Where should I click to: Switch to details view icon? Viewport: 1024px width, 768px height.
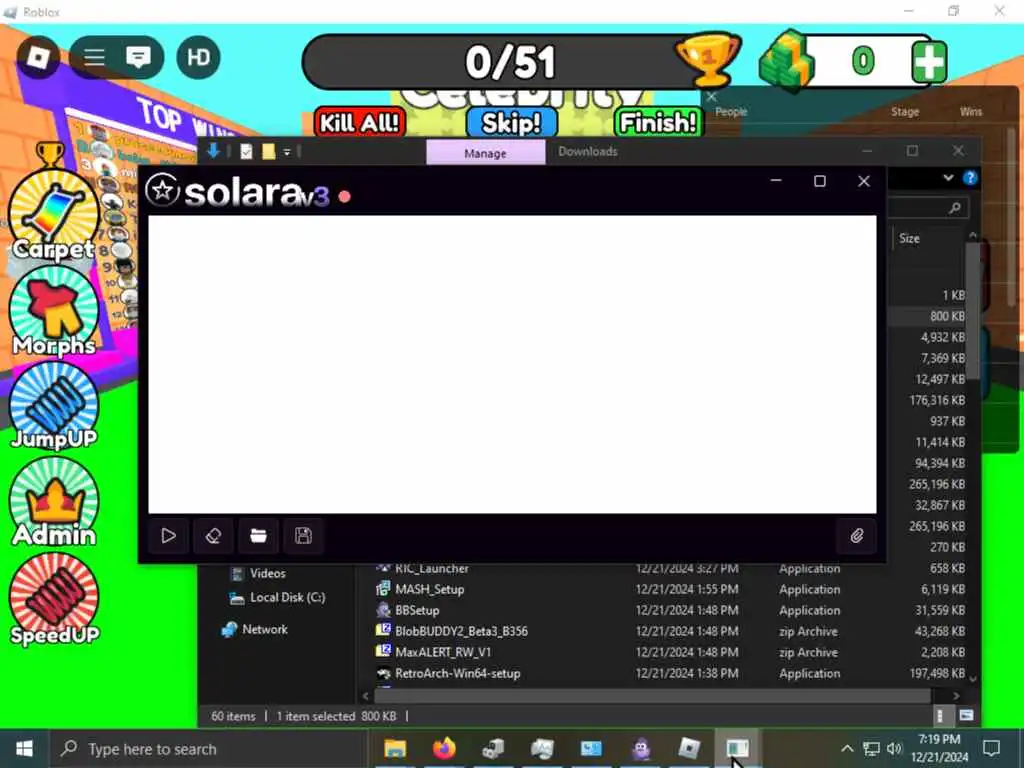click(940, 716)
